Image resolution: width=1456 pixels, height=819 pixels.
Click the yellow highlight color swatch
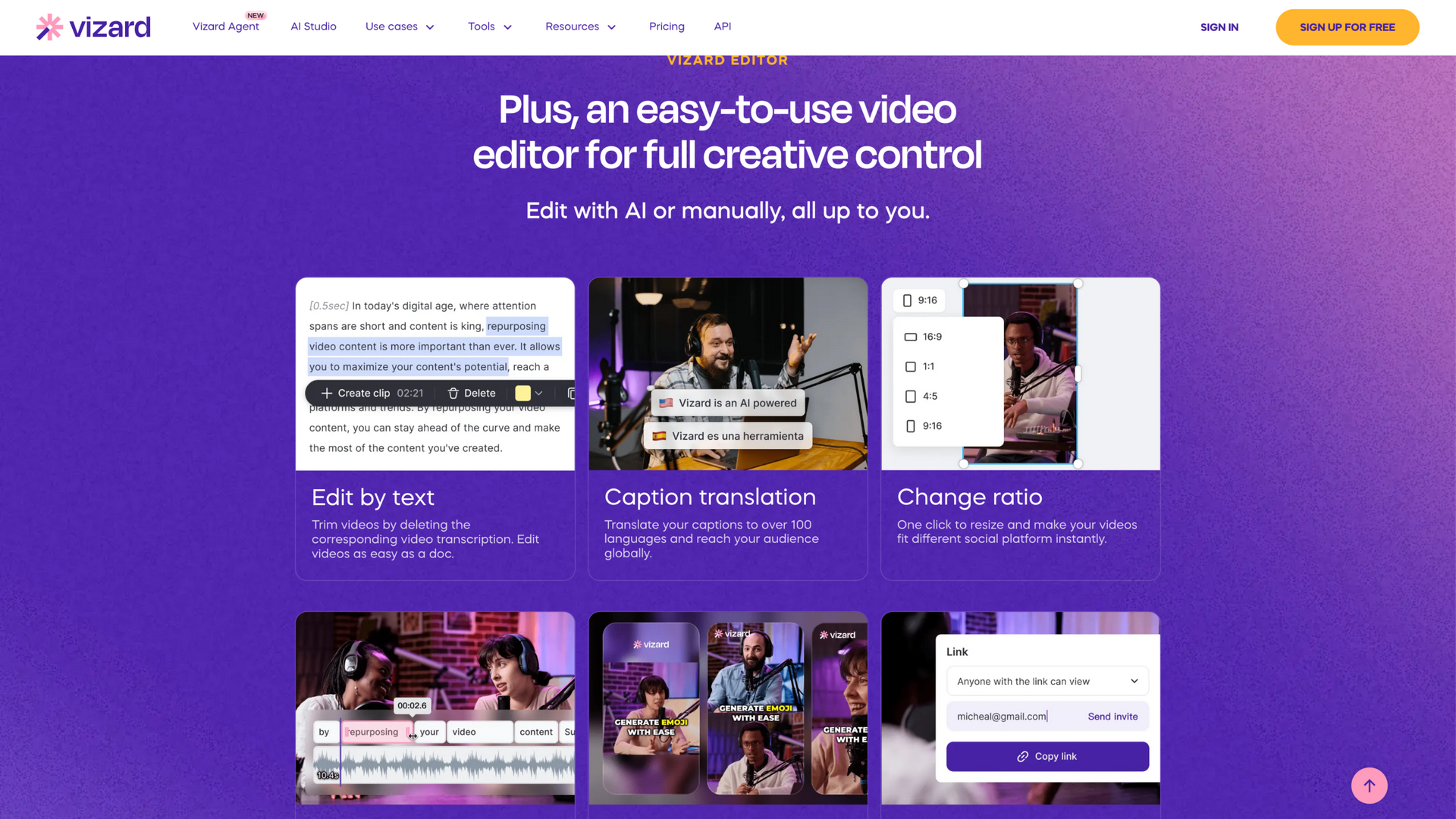coord(522,393)
